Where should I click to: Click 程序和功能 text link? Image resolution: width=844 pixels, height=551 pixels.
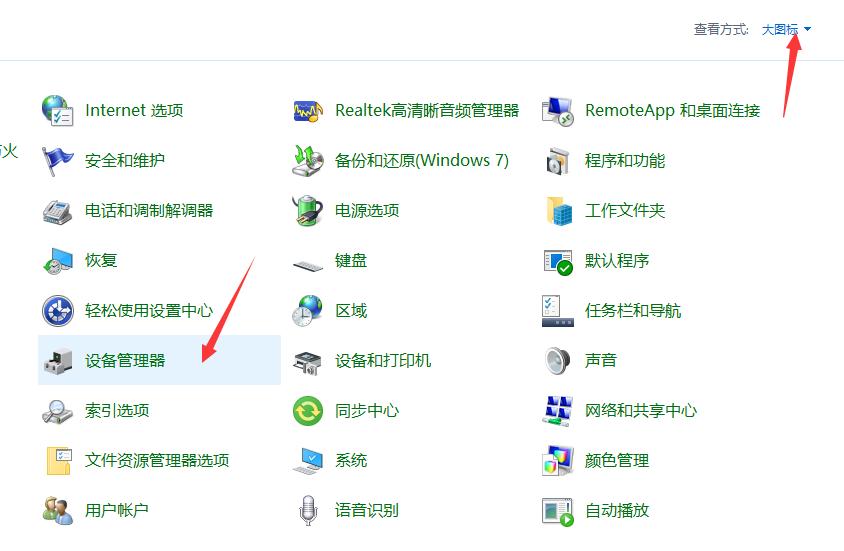(625, 160)
